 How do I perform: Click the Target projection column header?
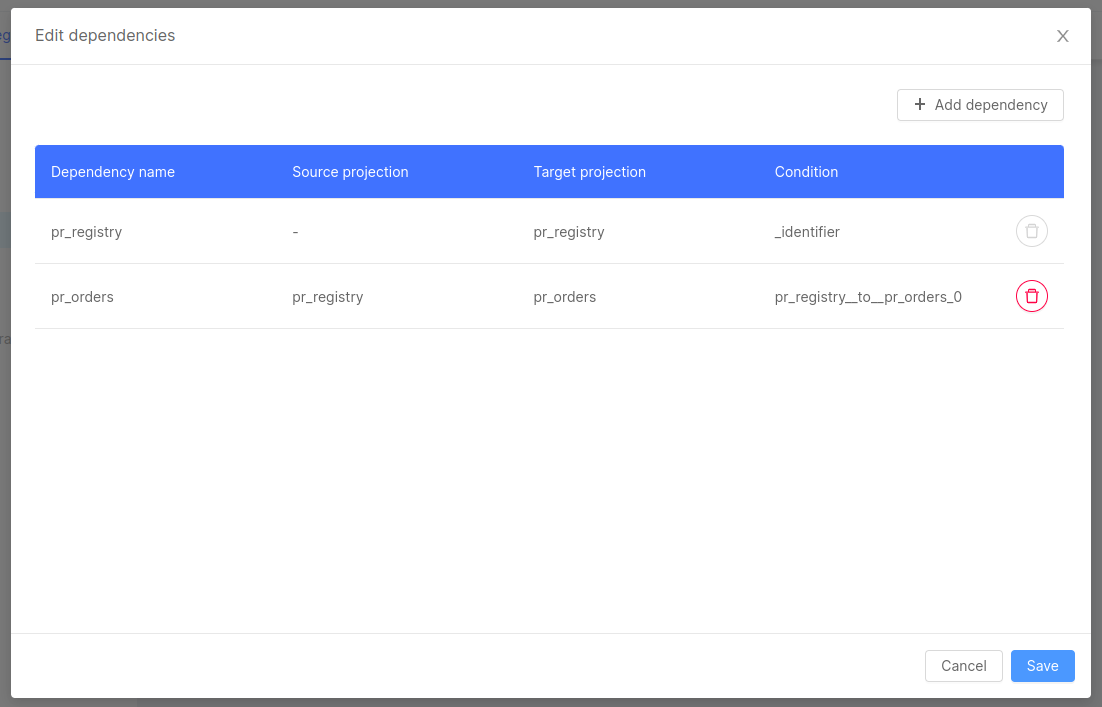590,172
